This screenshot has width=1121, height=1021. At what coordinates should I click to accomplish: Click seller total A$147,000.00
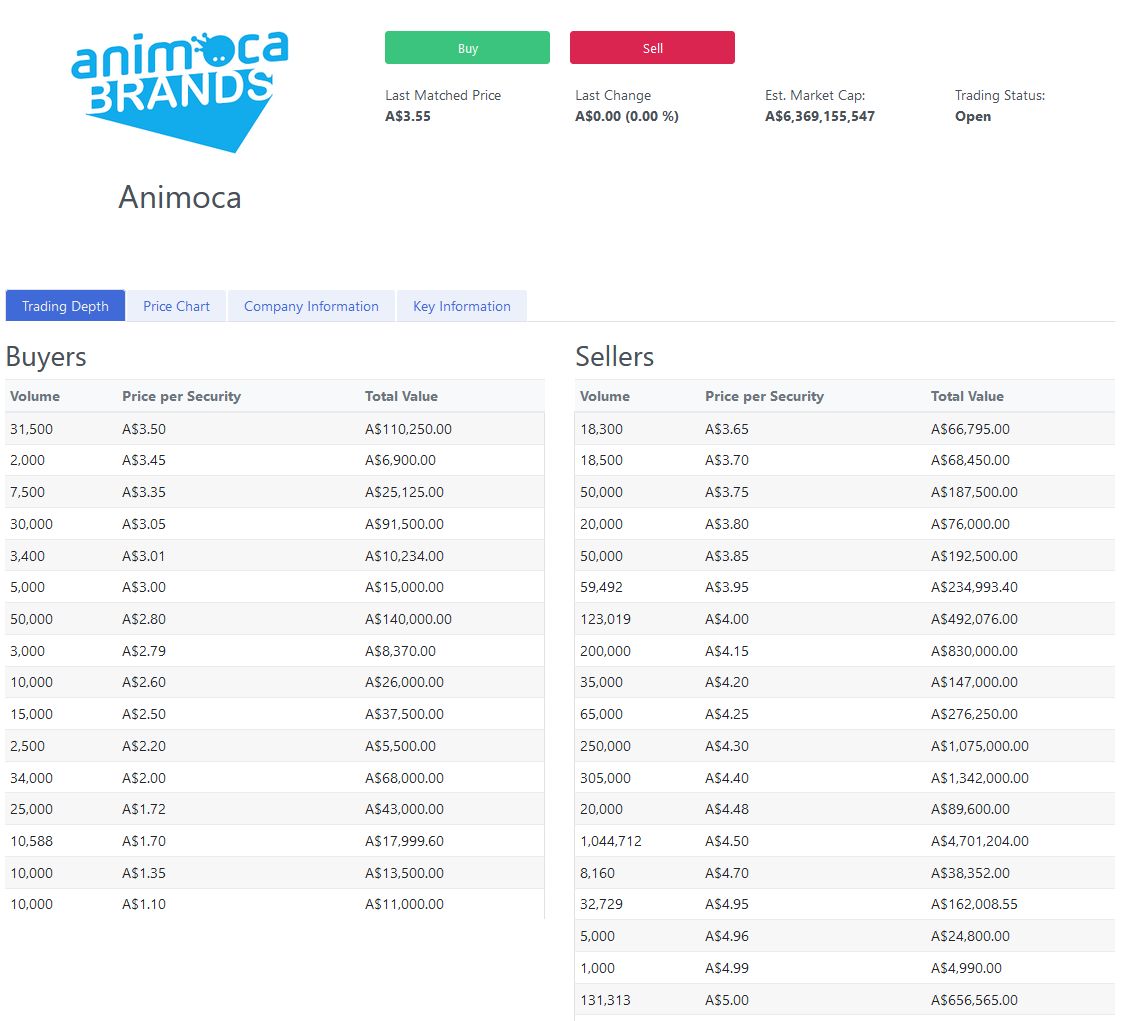click(x=974, y=682)
